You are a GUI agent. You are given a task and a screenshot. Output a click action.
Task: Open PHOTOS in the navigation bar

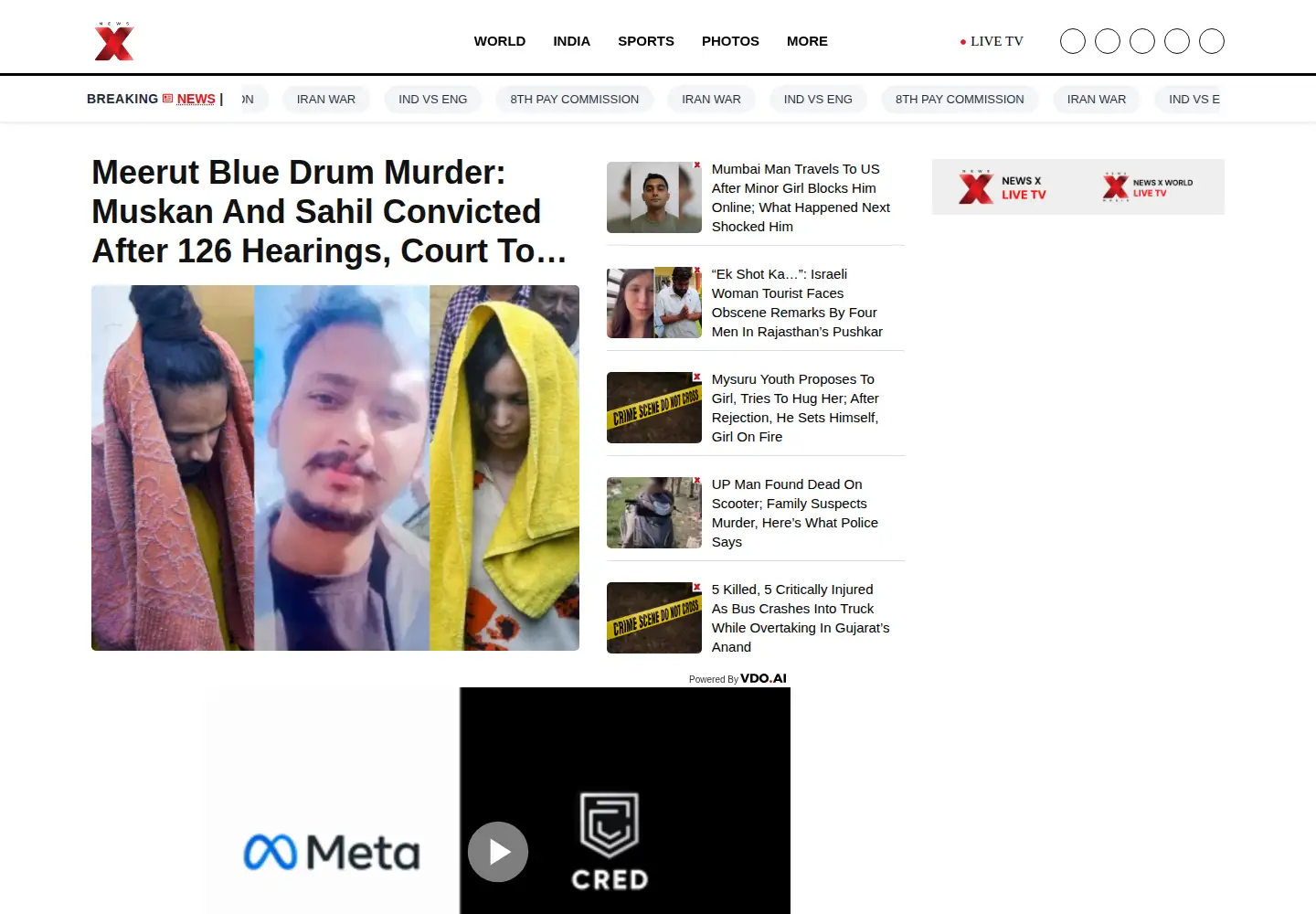click(x=730, y=41)
